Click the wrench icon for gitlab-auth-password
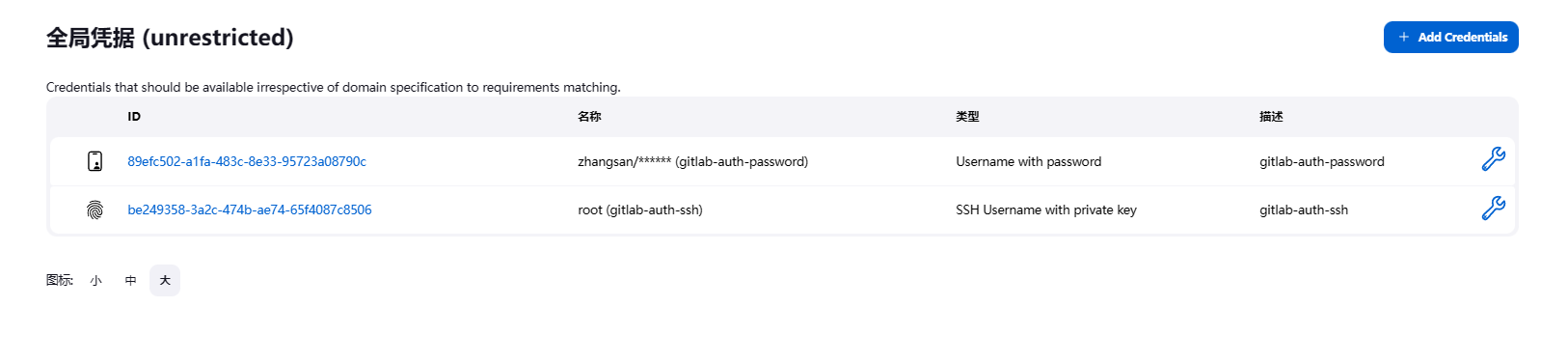Image resolution: width=1568 pixels, height=363 pixels. pos(1493,159)
